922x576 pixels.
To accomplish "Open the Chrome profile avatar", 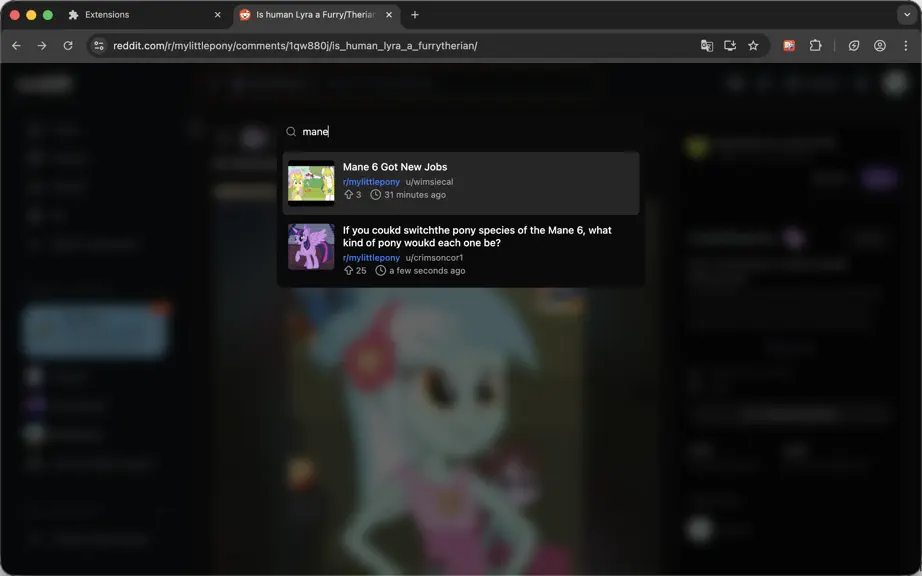I will tap(880, 45).
